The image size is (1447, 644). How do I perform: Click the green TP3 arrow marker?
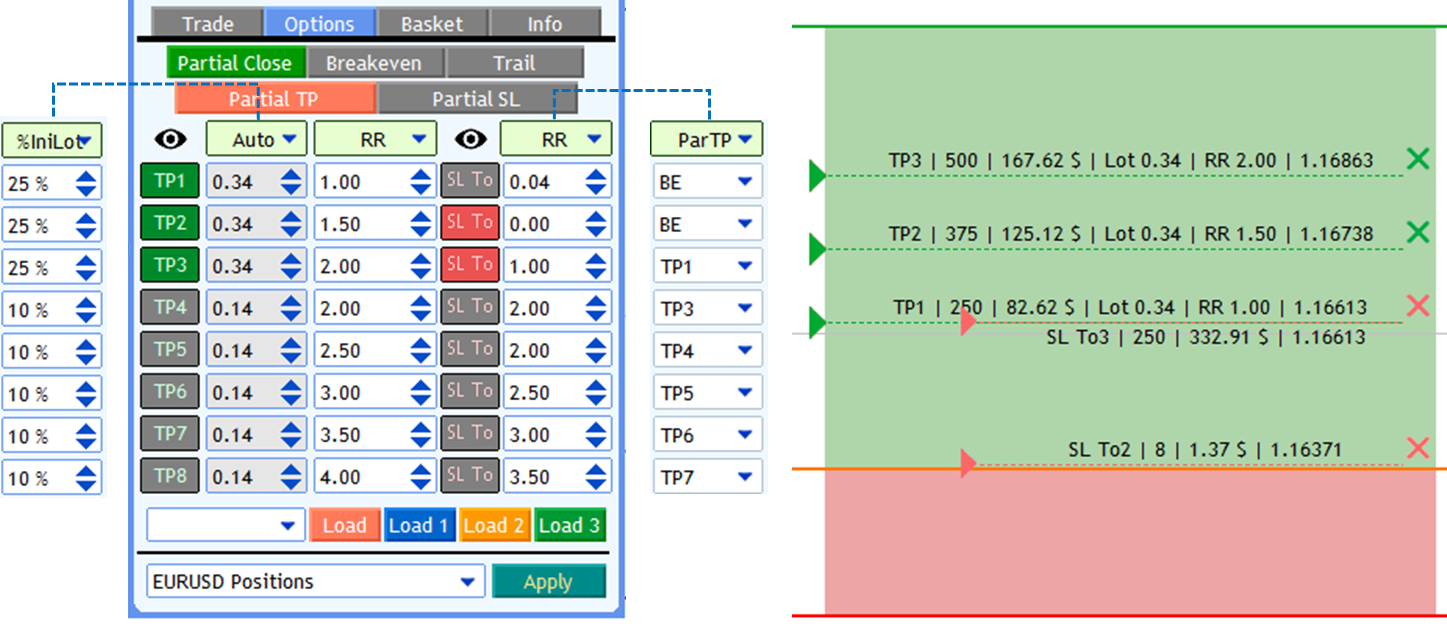point(818,176)
